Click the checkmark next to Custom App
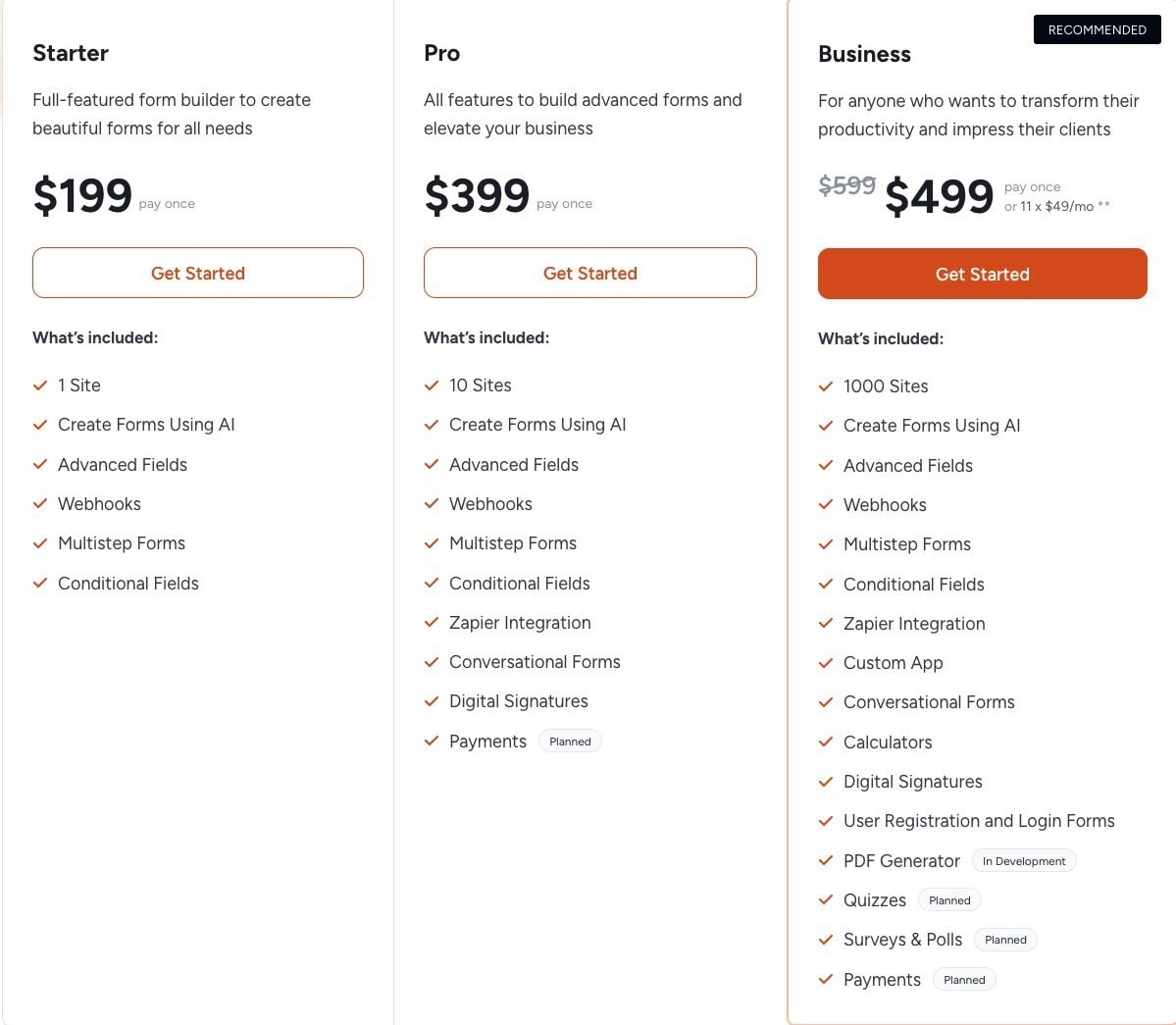Image resolution: width=1176 pixels, height=1025 pixels. (826, 663)
